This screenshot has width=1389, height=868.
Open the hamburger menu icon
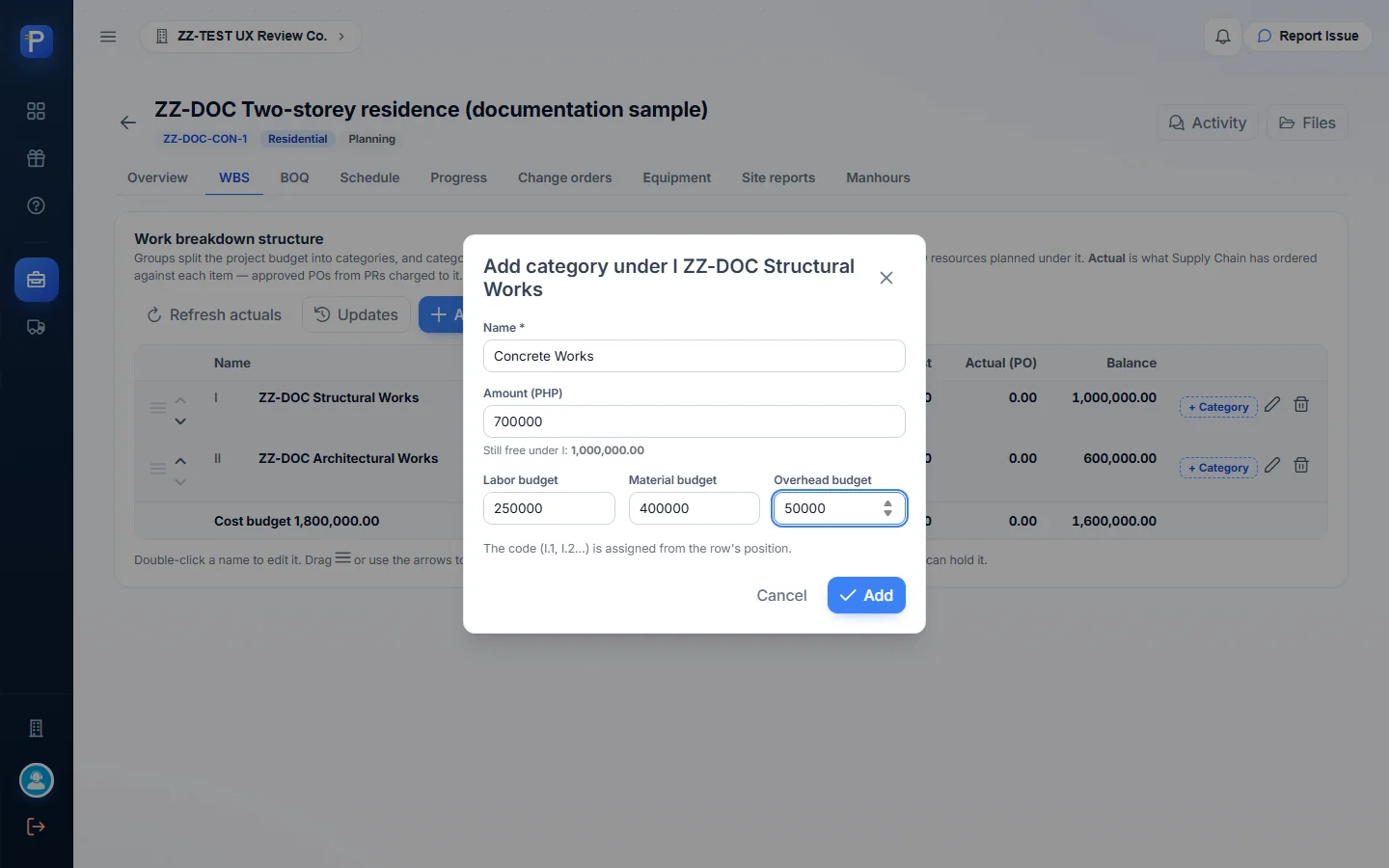click(108, 37)
